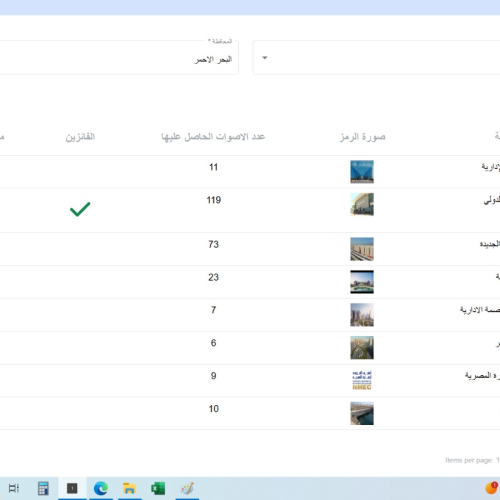Click the Items per page label

tap(469, 460)
